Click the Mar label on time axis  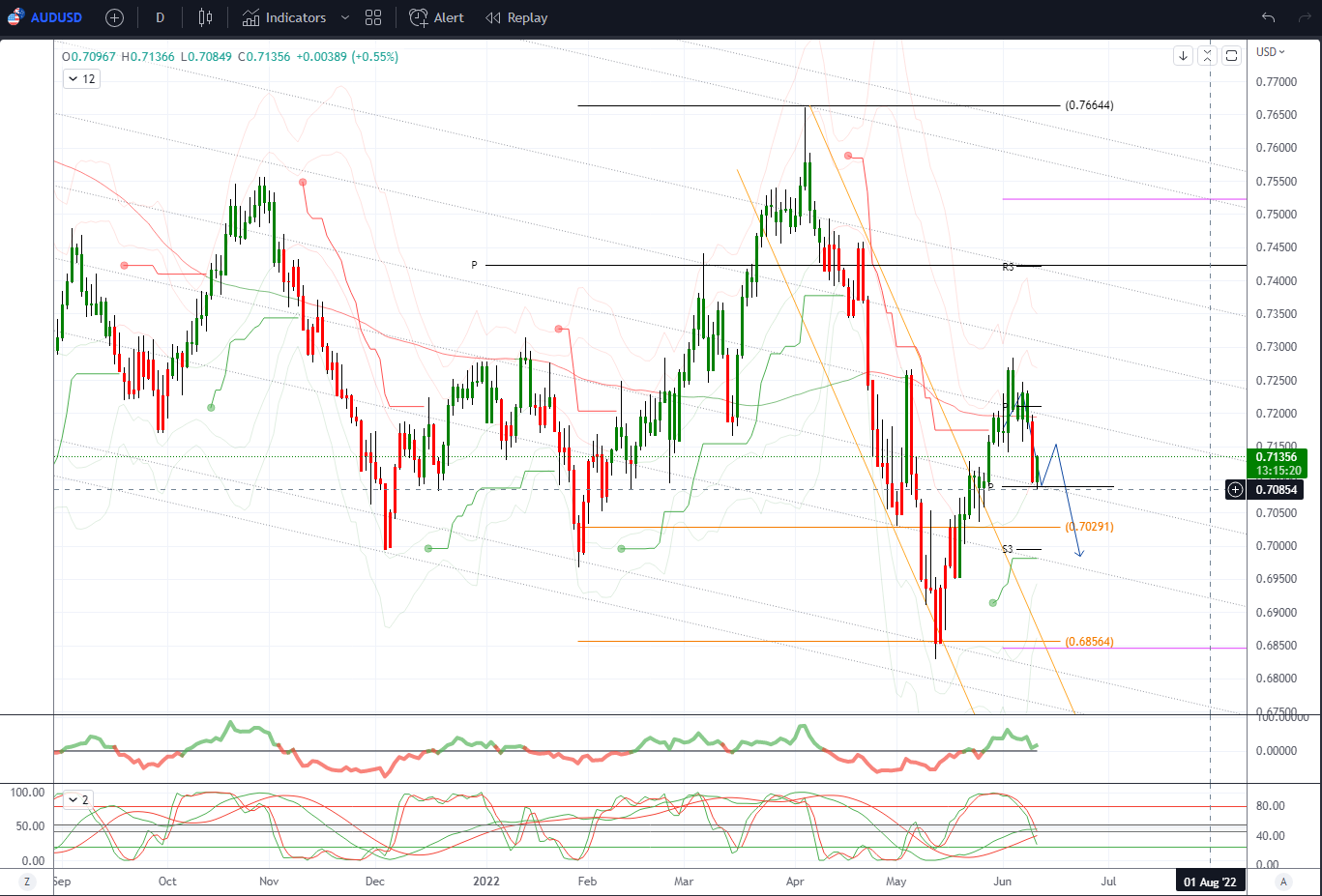pos(684,882)
